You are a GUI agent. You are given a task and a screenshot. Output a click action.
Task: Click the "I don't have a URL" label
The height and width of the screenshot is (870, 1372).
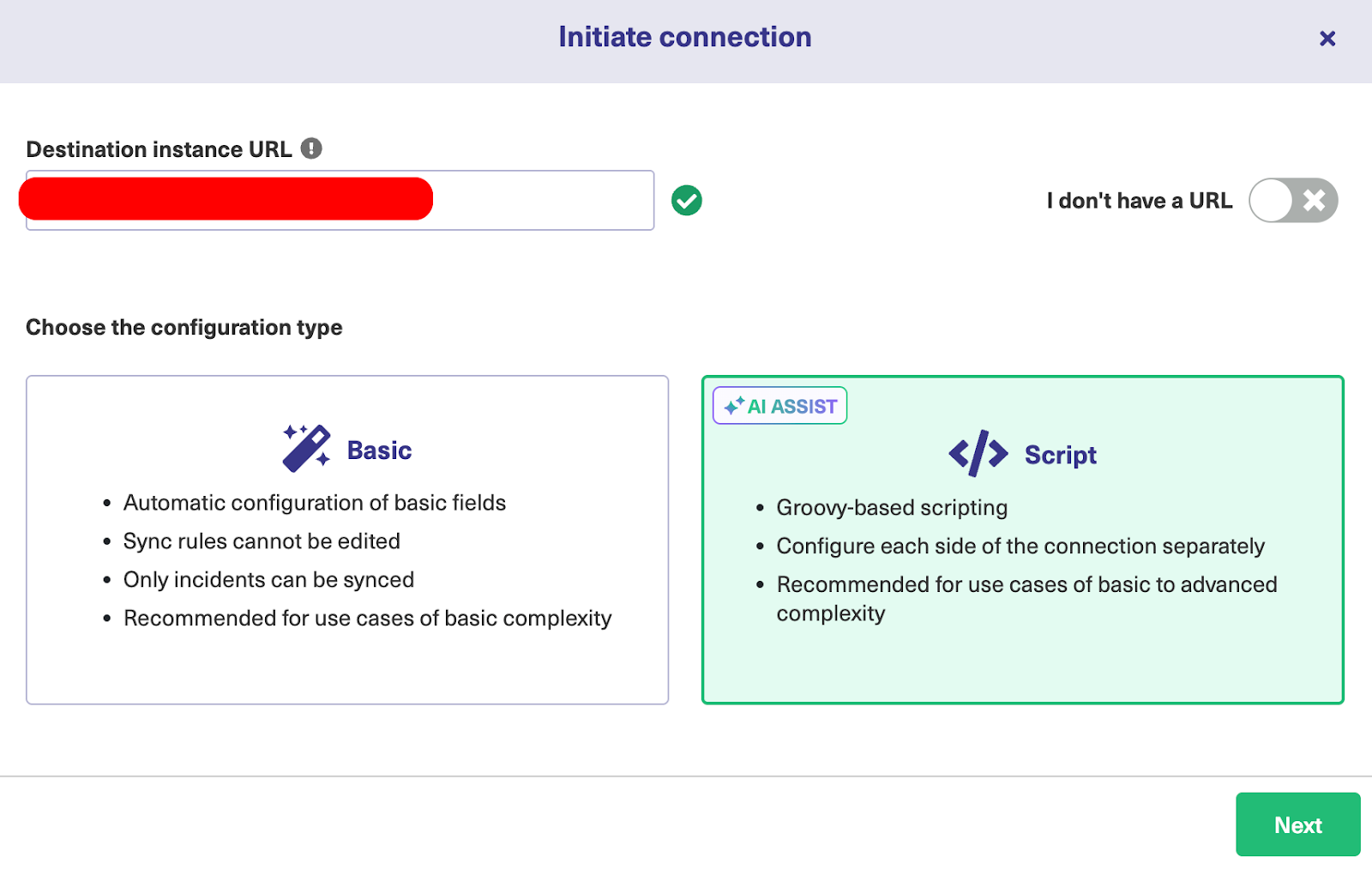1139,201
